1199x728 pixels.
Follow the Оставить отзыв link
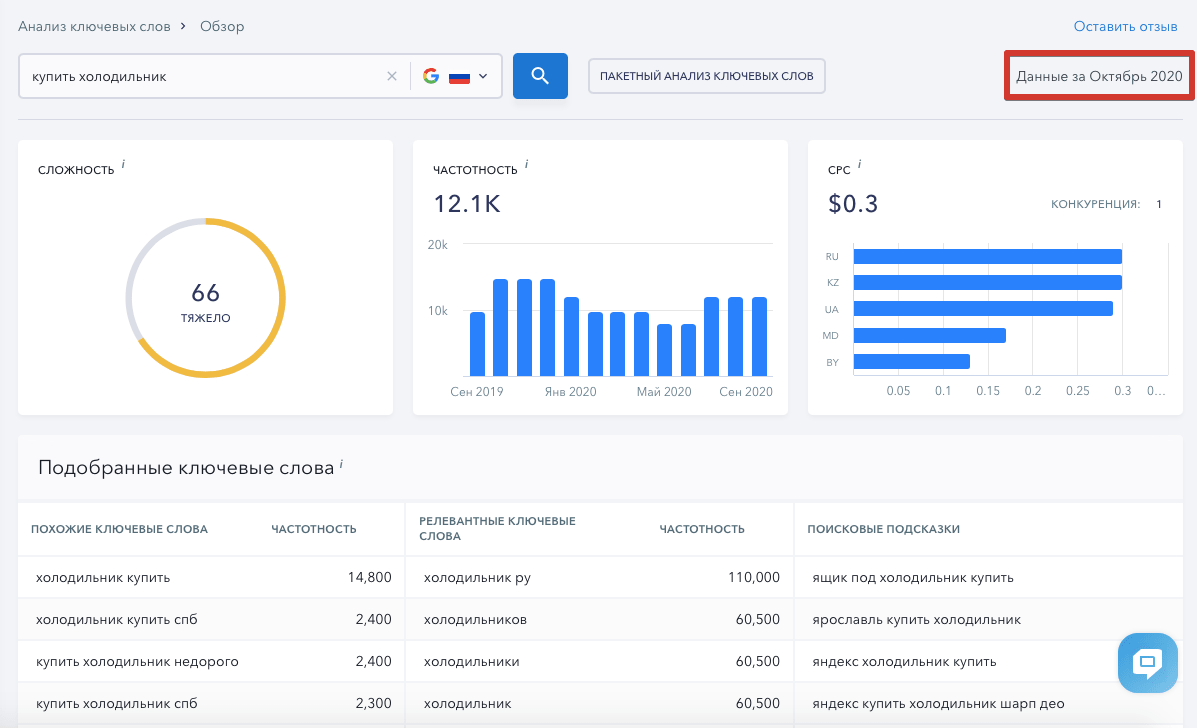click(x=1125, y=26)
